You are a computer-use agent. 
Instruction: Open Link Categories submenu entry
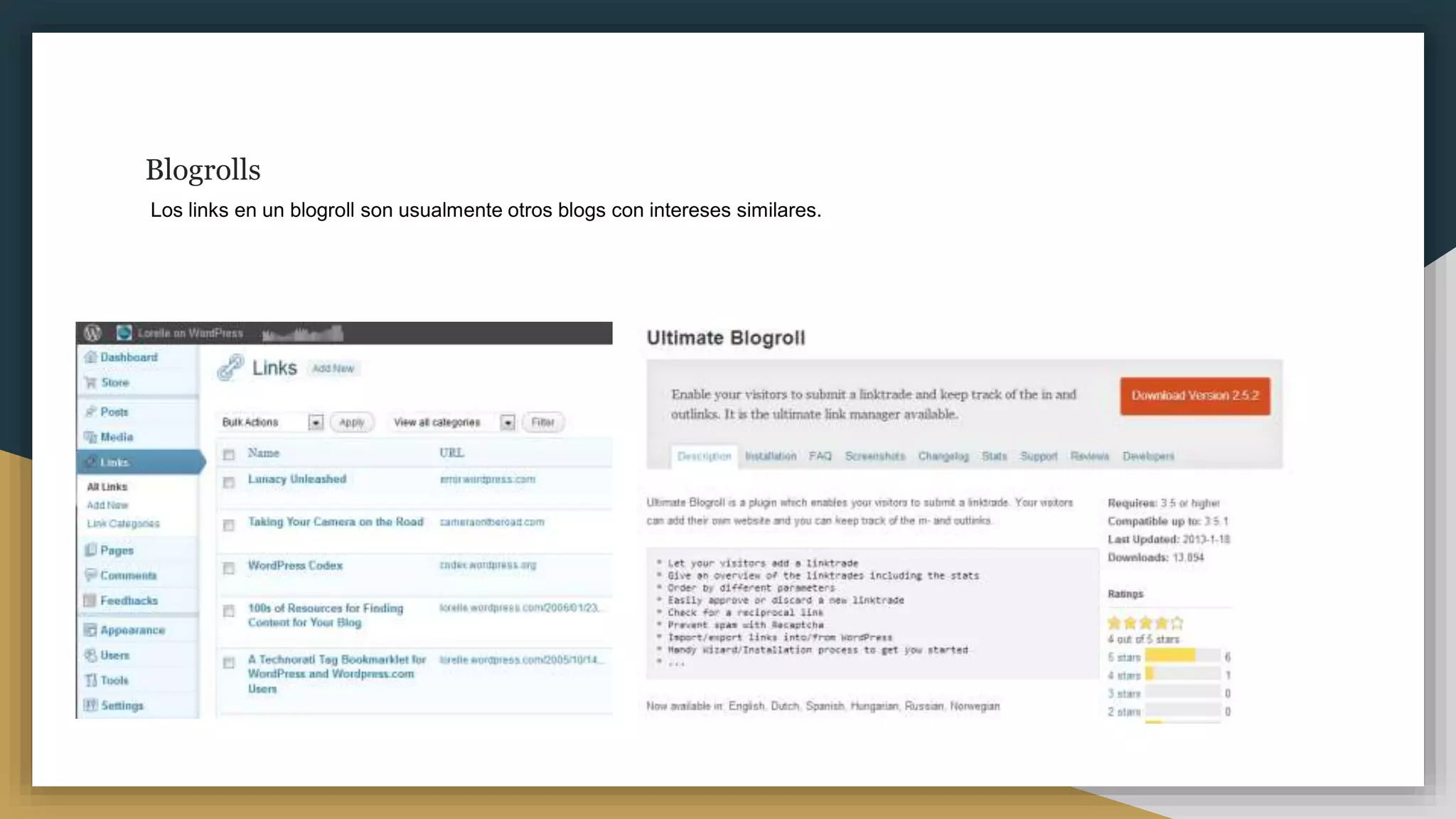coord(123,523)
